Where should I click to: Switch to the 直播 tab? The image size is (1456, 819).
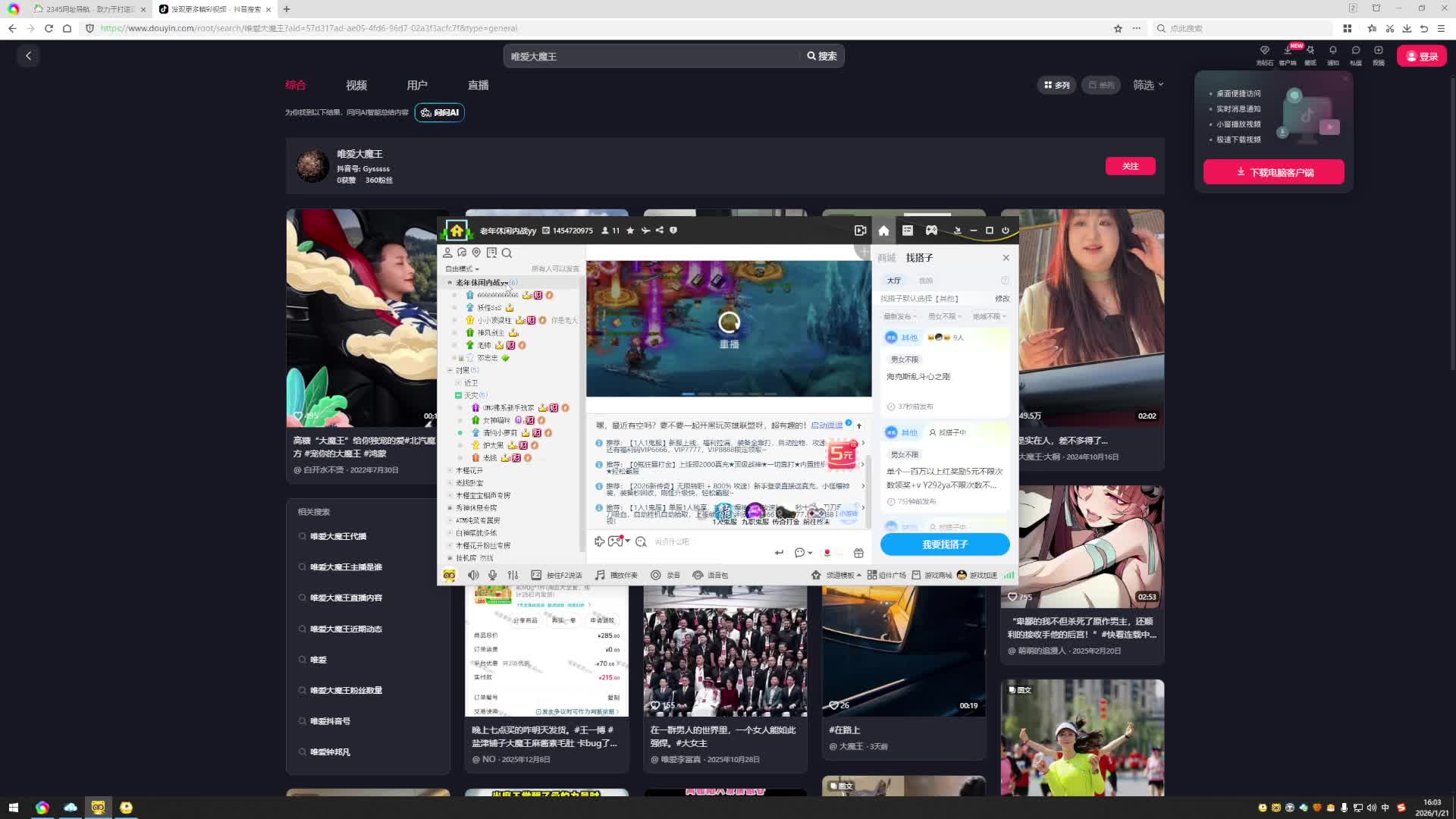478,85
